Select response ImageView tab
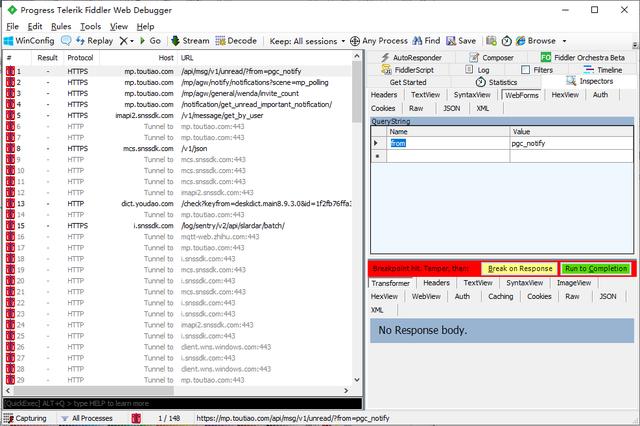The height and width of the screenshot is (426, 640). [573, 282]
